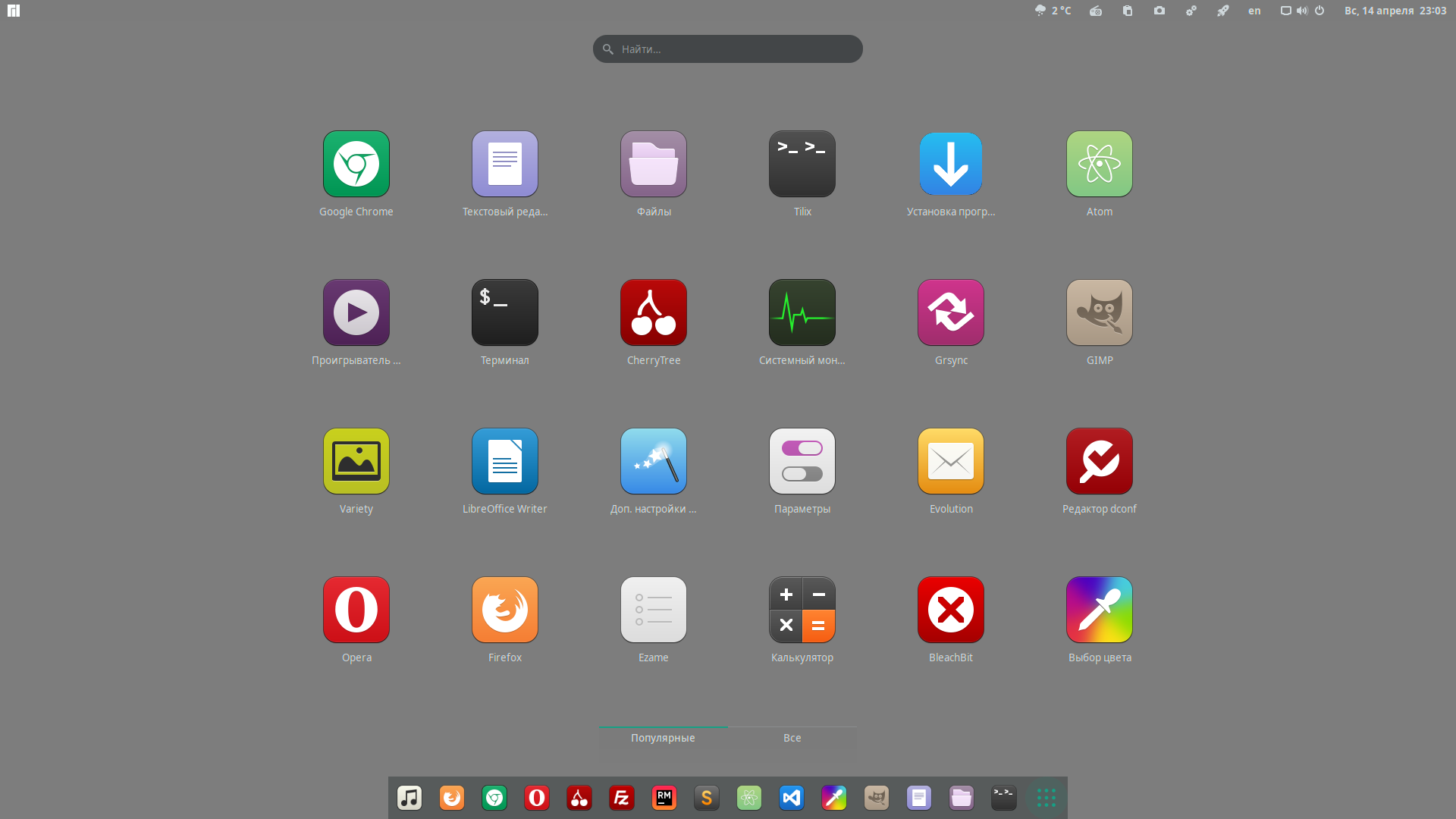Switch to the Популярные tab
The width and height of the screenshot is (1456, 819).
[x=663, y=738]
